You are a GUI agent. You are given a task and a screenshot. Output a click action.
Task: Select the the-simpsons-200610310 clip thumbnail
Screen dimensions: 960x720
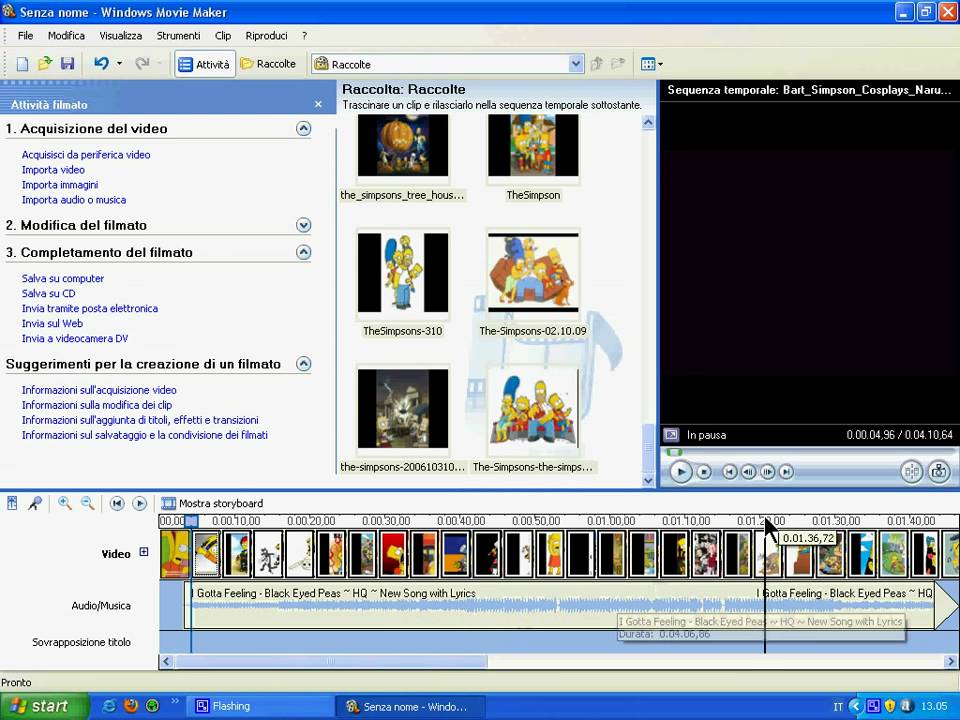coord(403,408)
